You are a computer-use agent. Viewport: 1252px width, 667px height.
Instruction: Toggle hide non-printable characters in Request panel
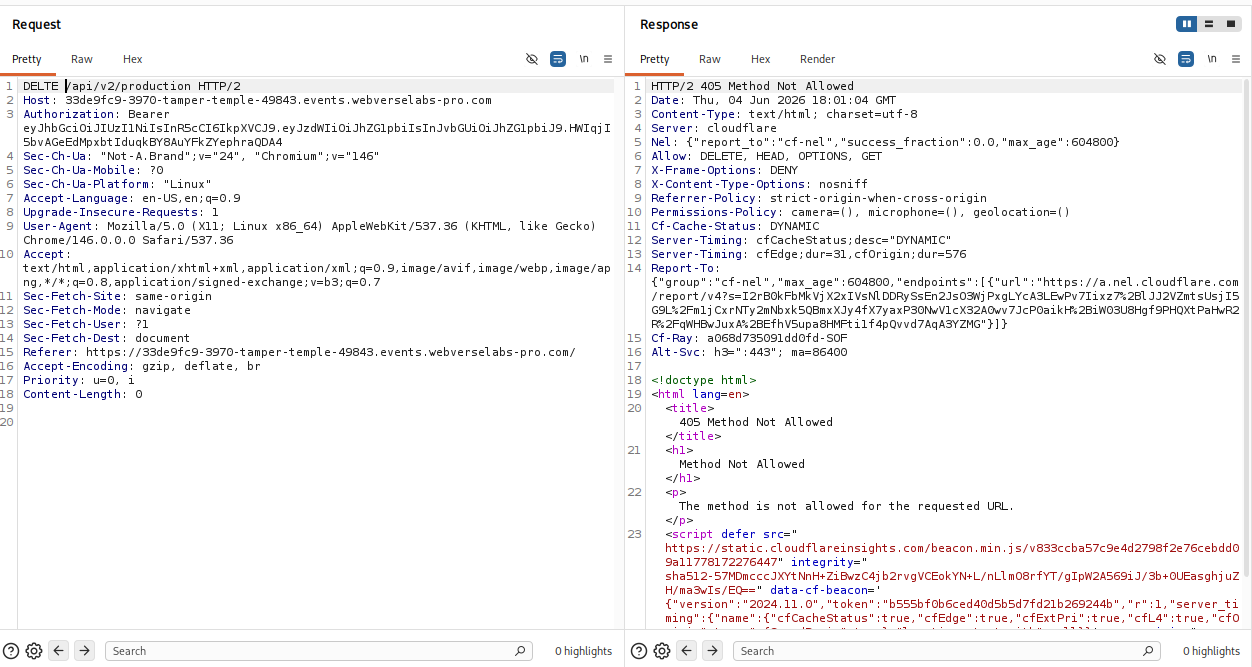click(x=532, y=59)
